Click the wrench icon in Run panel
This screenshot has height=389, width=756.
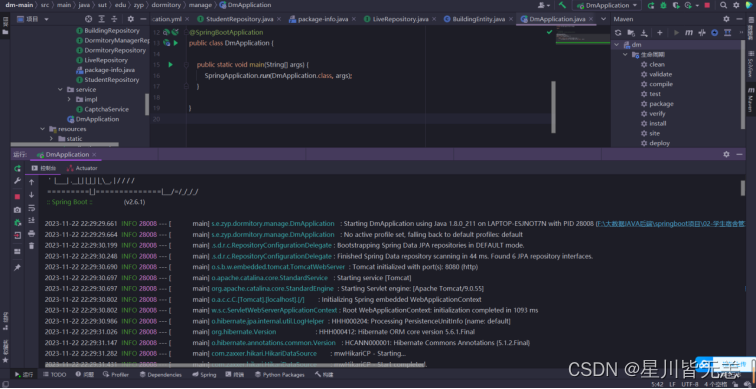17,181
